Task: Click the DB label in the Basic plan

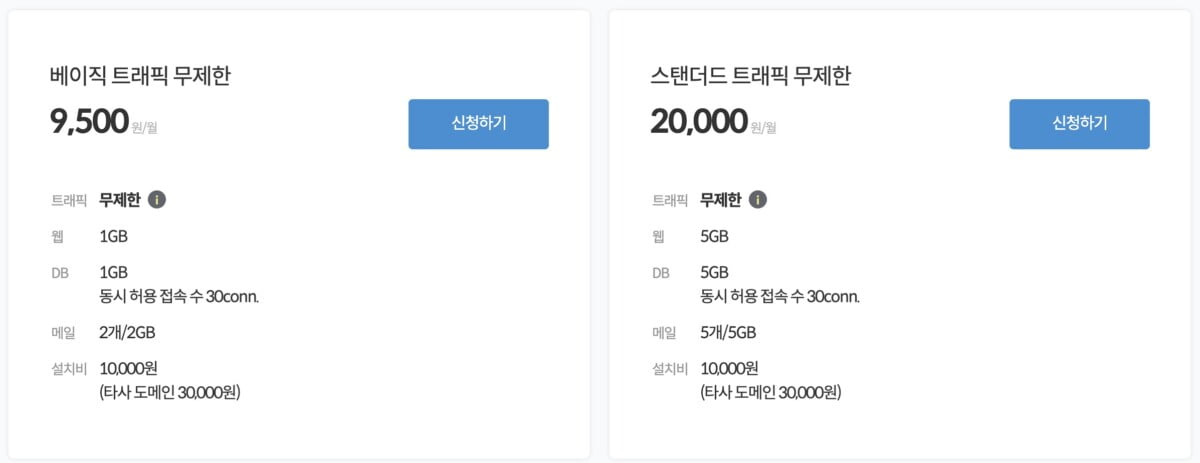Action: pyautogui.click(x=60, y=273)
